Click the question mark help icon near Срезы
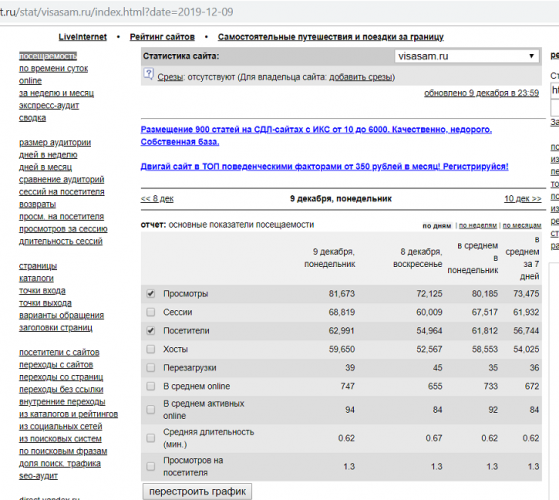559x500 pixels. pyautogui.click(x=148, y=74)
